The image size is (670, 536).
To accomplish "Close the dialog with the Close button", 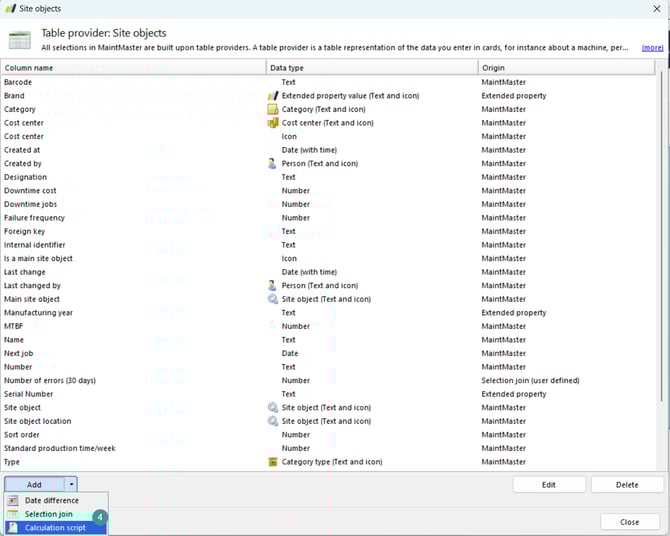I will click(629, 522).
